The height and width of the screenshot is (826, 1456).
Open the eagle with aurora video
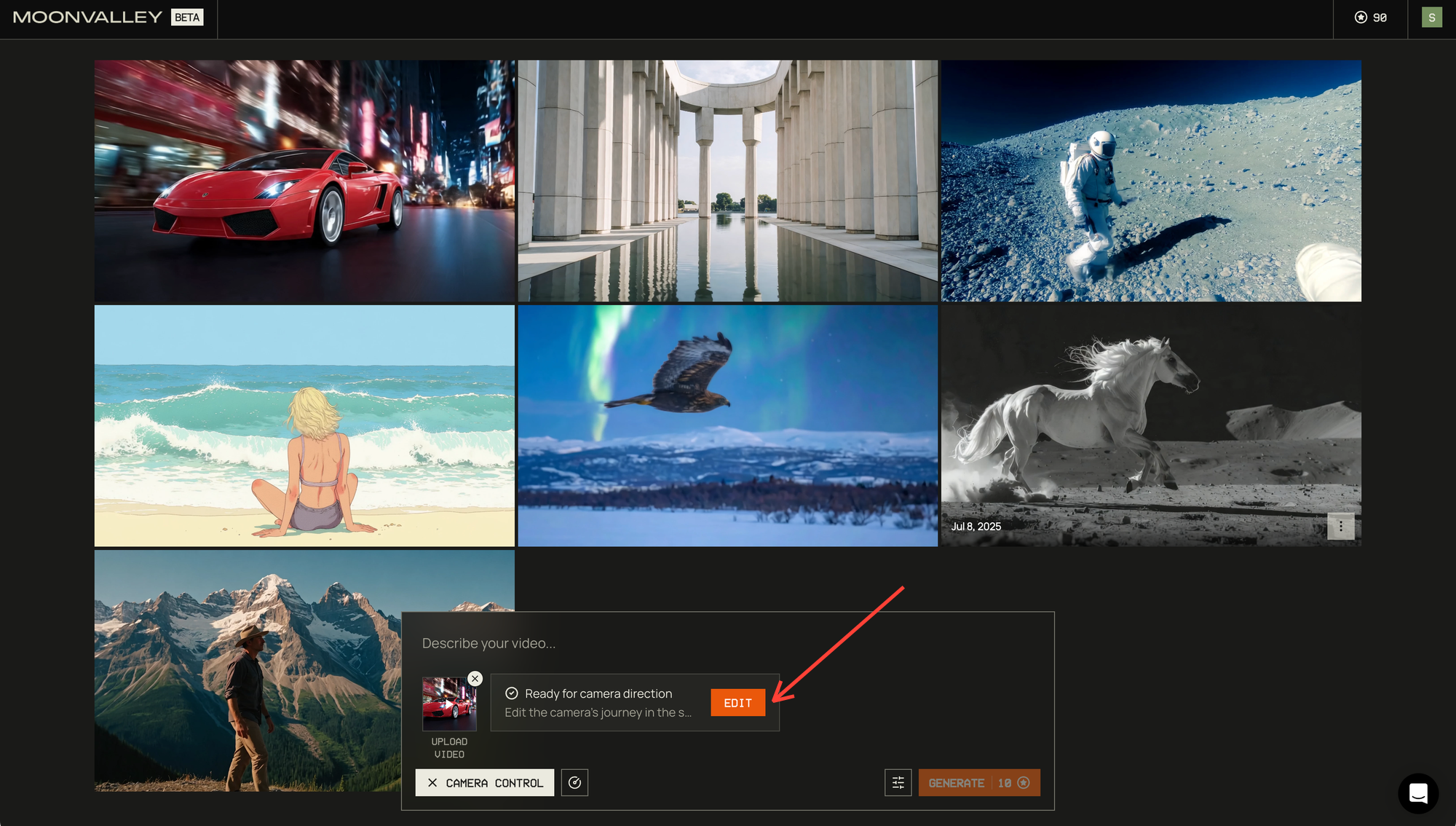[728, 425]
